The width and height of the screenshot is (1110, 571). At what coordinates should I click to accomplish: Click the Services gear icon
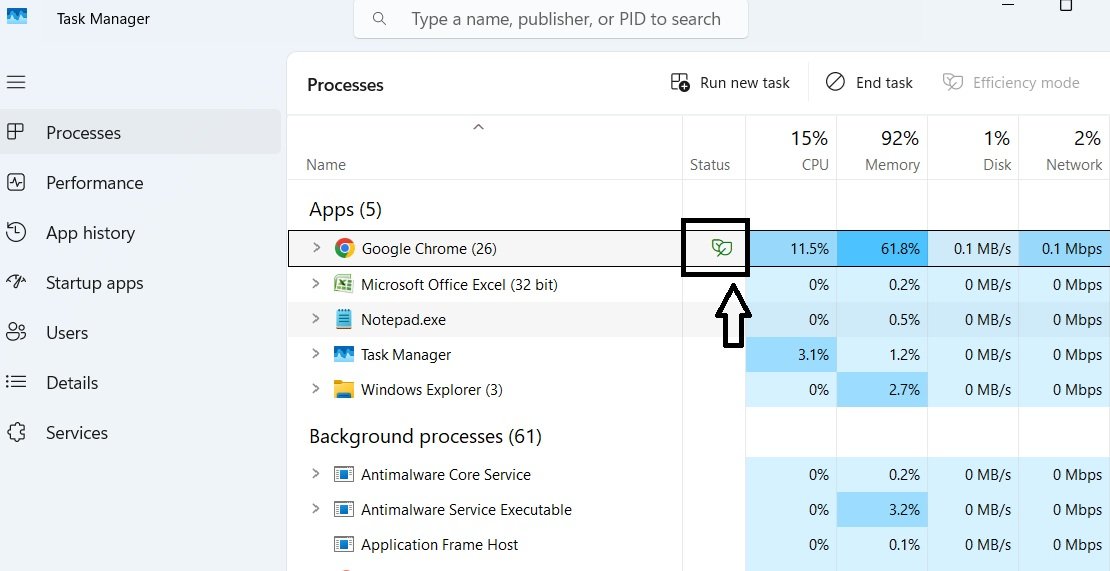point(16,432)
